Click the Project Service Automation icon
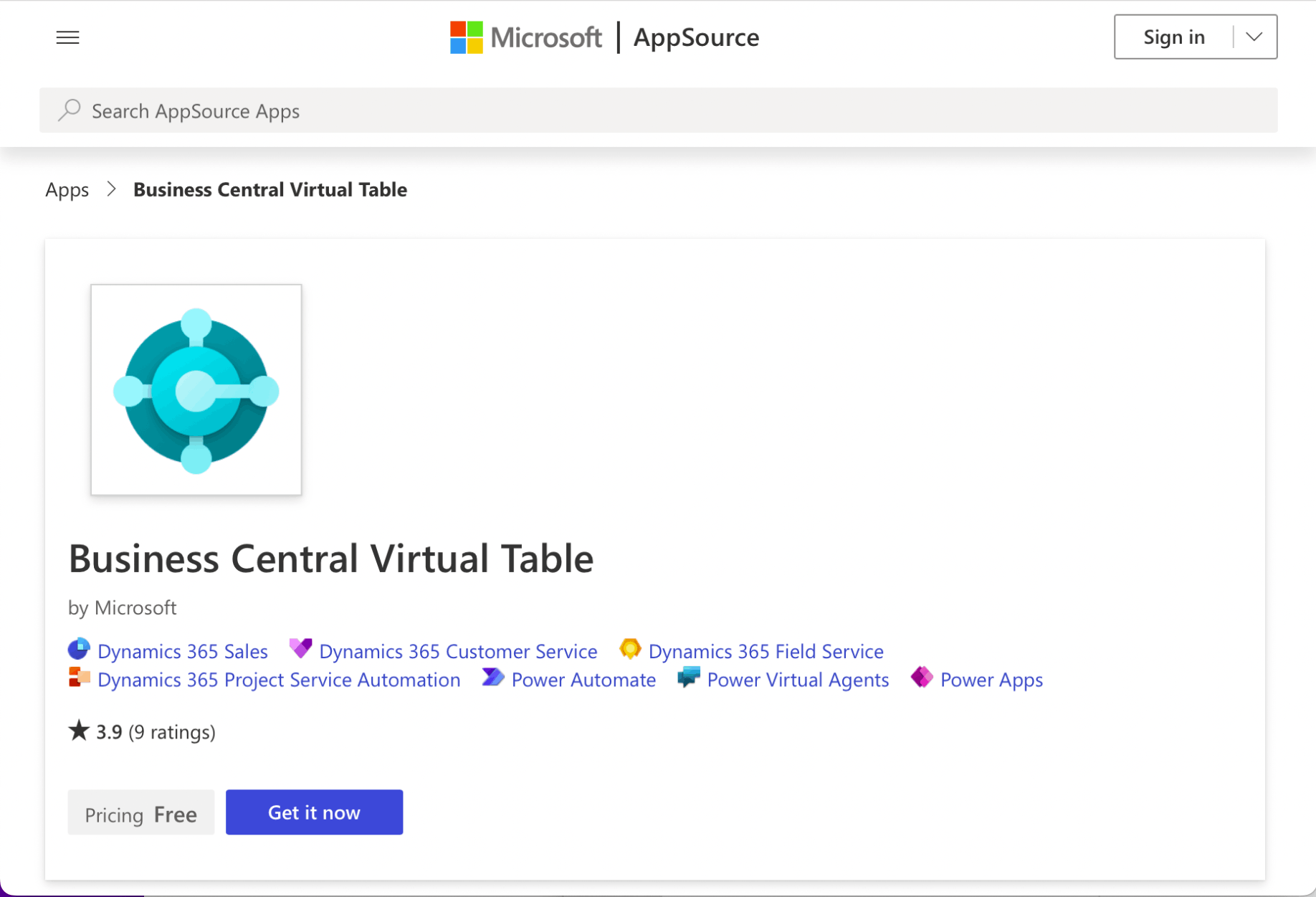 79,678
